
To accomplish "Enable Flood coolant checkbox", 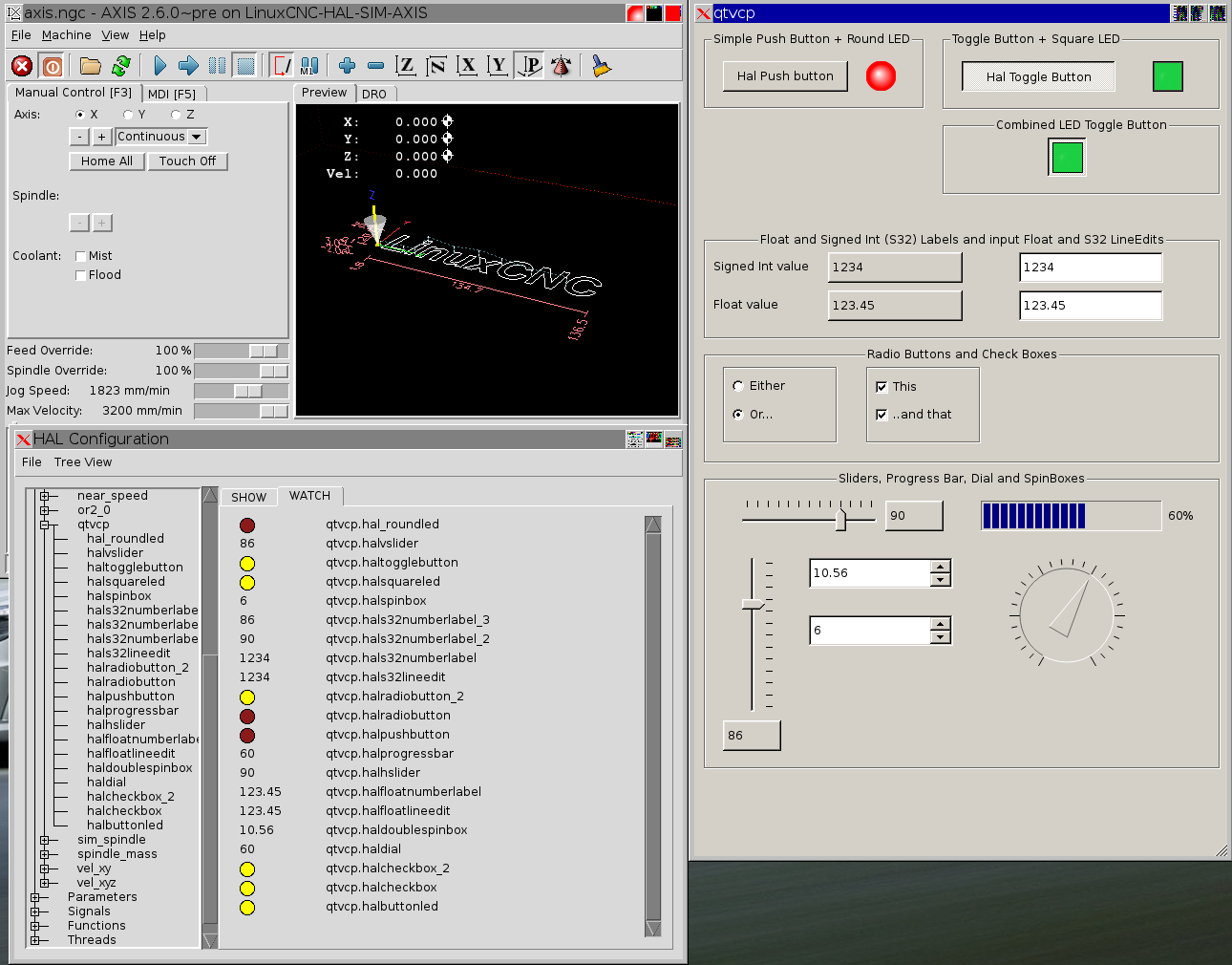I will (81, 275).
